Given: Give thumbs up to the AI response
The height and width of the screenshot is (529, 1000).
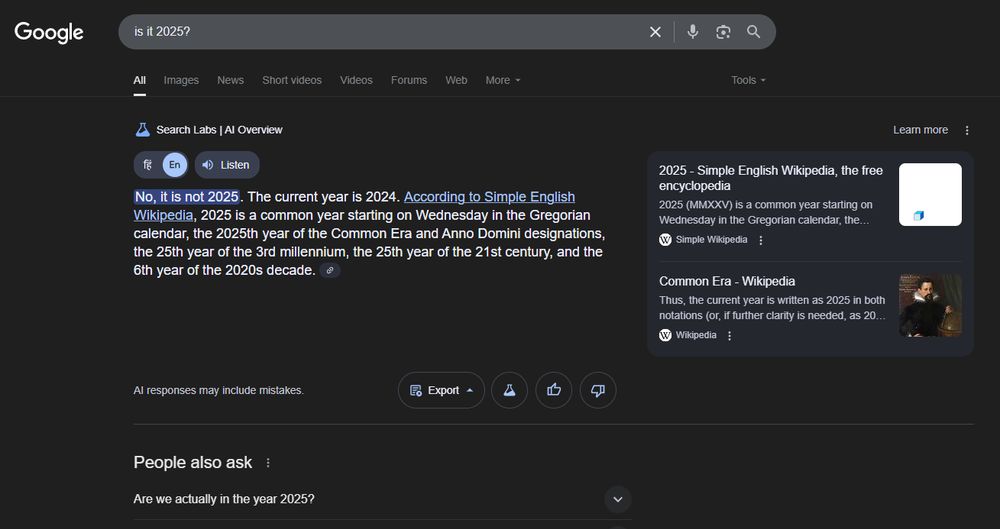Looking at the screenshot, I should pos(554,391).
